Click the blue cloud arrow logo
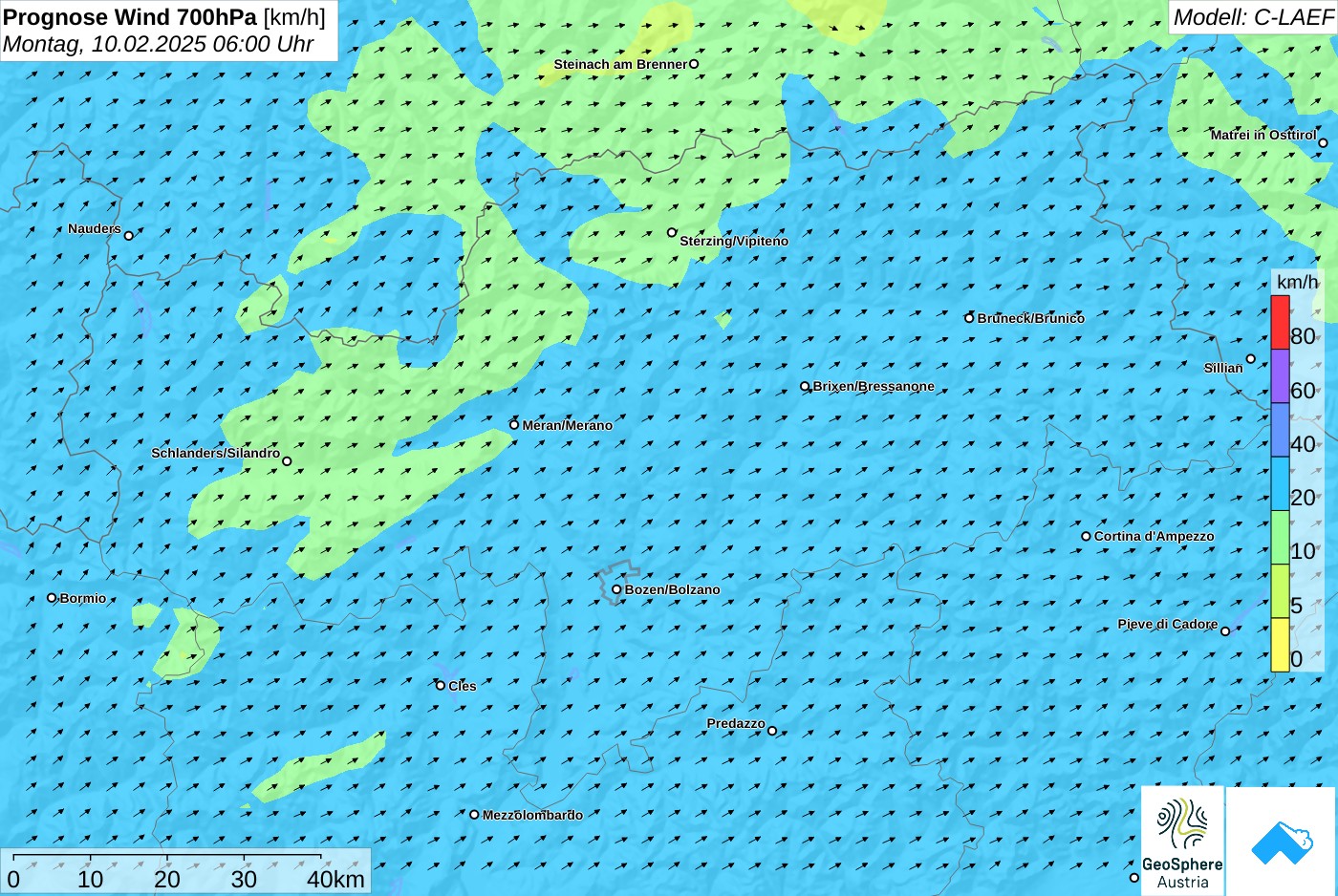The image size is (1338, 896). 1282,842
